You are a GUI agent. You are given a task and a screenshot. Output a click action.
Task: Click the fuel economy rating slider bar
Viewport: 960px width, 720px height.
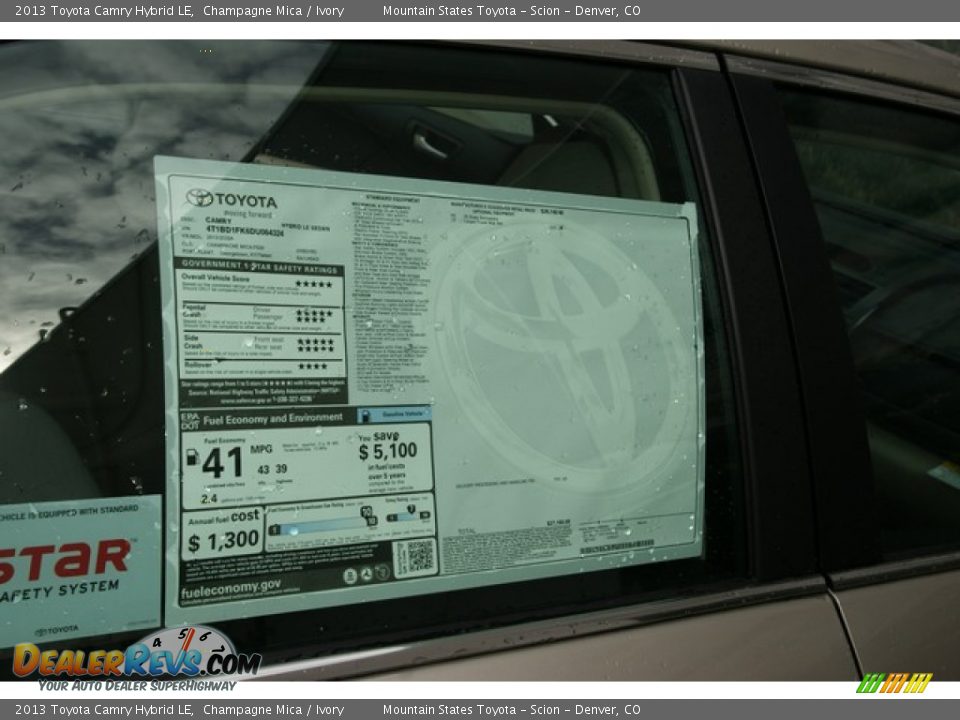pyautogui.click(x=323, y=527)
